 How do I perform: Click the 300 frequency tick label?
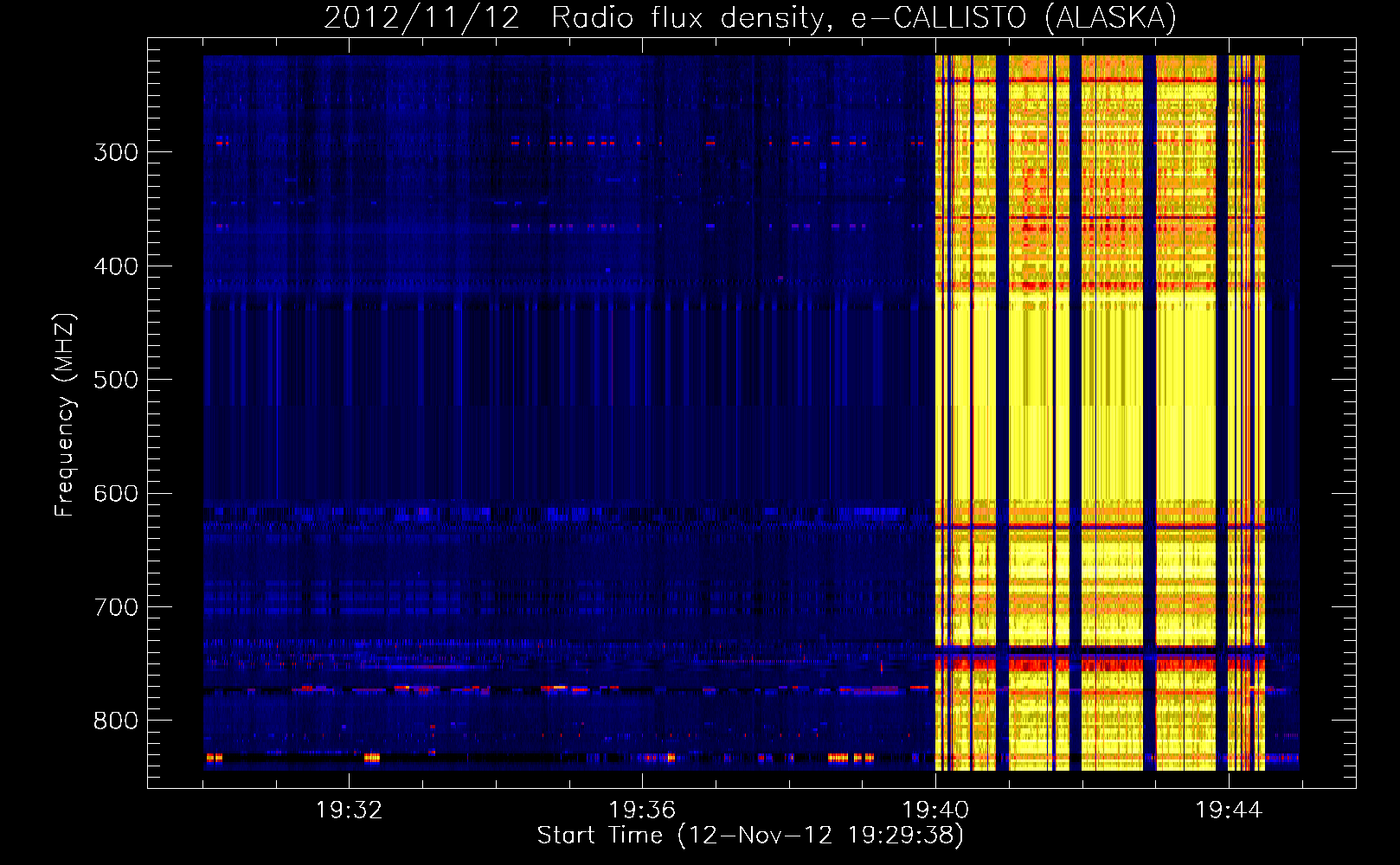(116, 152)
